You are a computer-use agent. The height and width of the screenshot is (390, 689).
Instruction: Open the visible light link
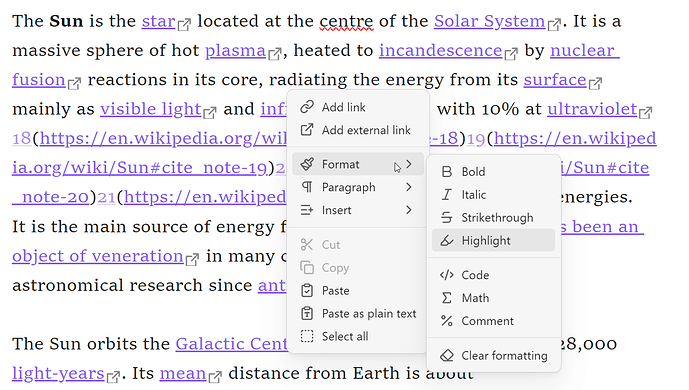(x=150, y=109)
